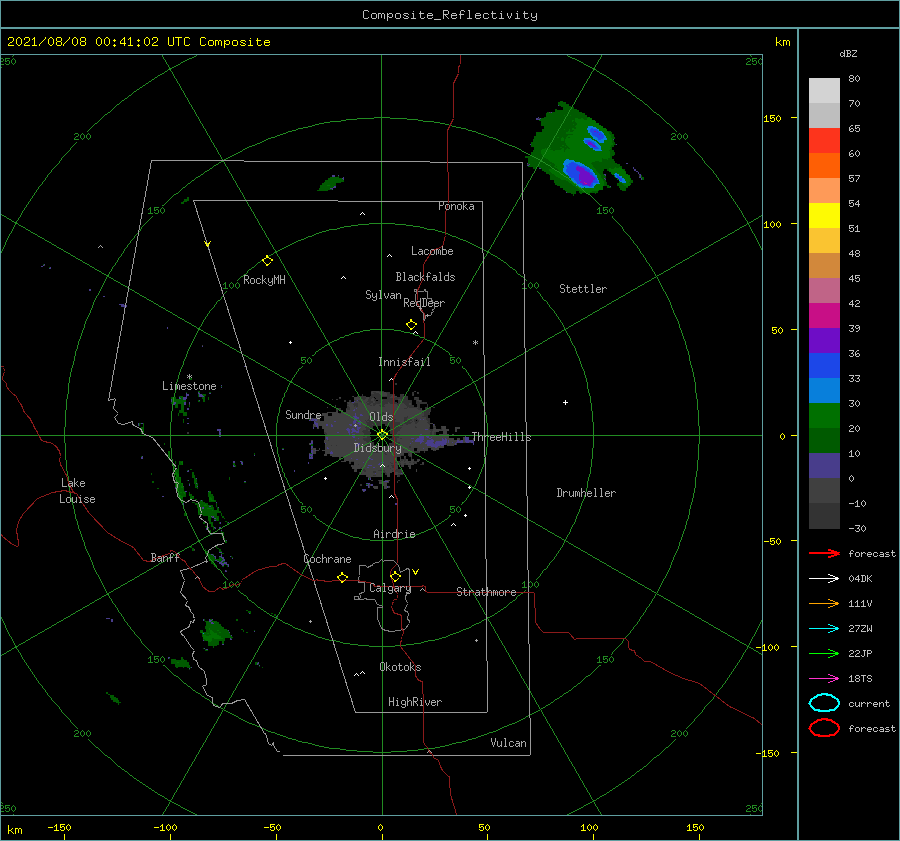Select the bright green 30 dBZ swatch
Viewport: 900px width, 841px height.
[824, 415]
